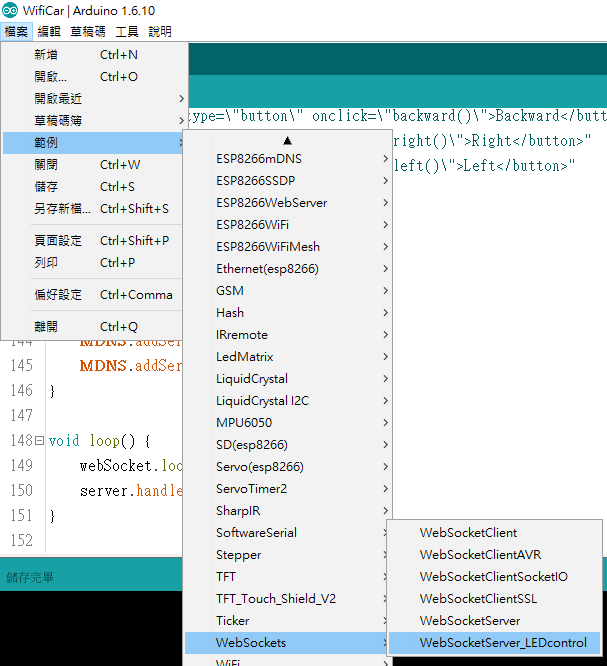
Task: Open the 檔案 menu in menu bar
Action: (x=16, y=32)
